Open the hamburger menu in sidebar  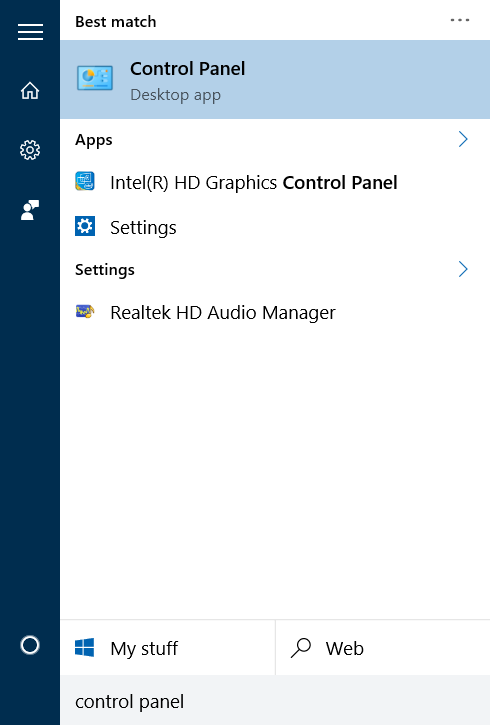30,32
